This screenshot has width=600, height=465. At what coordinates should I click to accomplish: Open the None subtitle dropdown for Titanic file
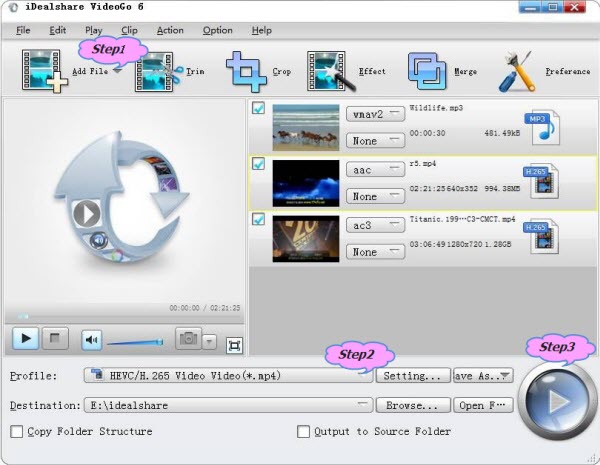coord(375,251)
